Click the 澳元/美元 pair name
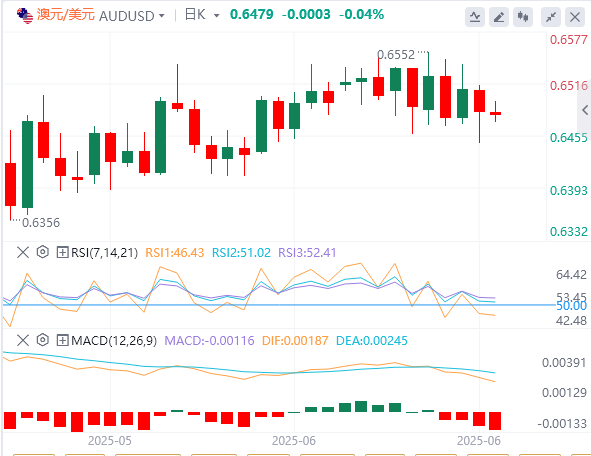 click(x=66, y=15)
